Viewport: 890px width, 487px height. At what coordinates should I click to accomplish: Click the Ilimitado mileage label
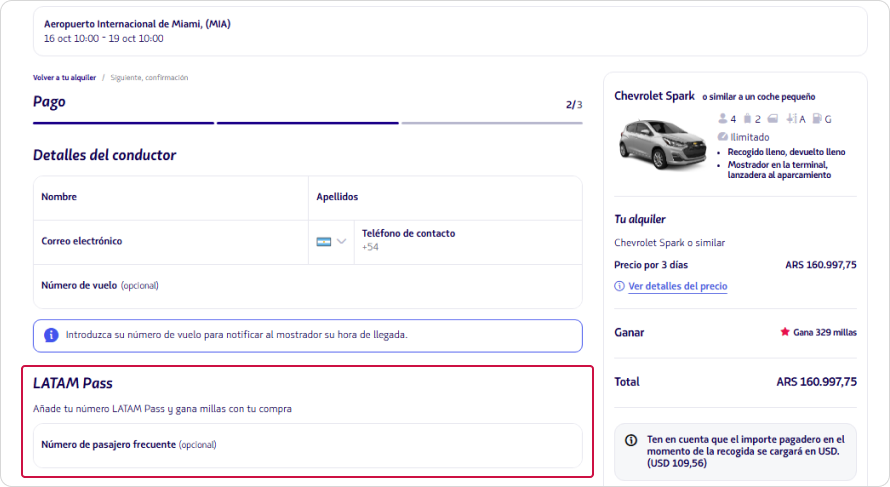coord(750,137)
